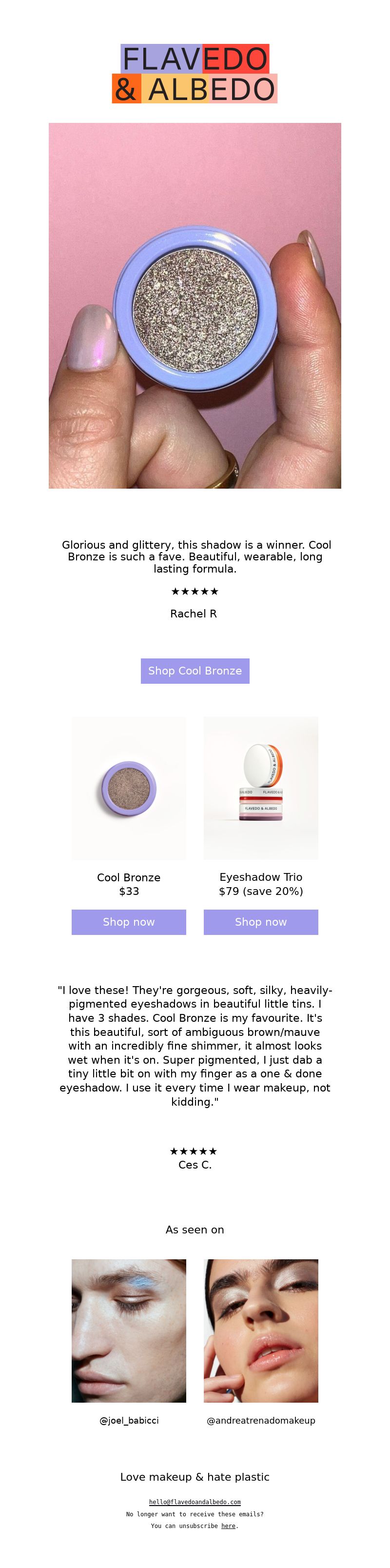This screenshot has width=390, height=1568.
Task: Open the @joel_babicci makeup photo
Action: (129, 1331)
